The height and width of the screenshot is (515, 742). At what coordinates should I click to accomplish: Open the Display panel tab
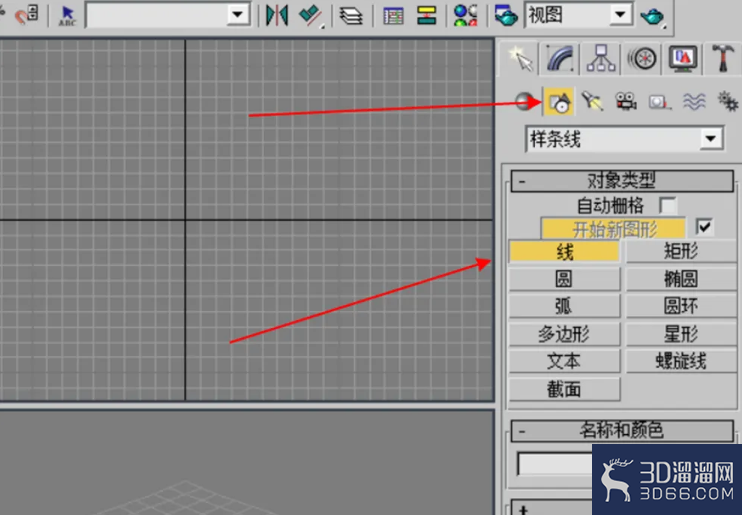pyautogui.click(x=683, y=59)
